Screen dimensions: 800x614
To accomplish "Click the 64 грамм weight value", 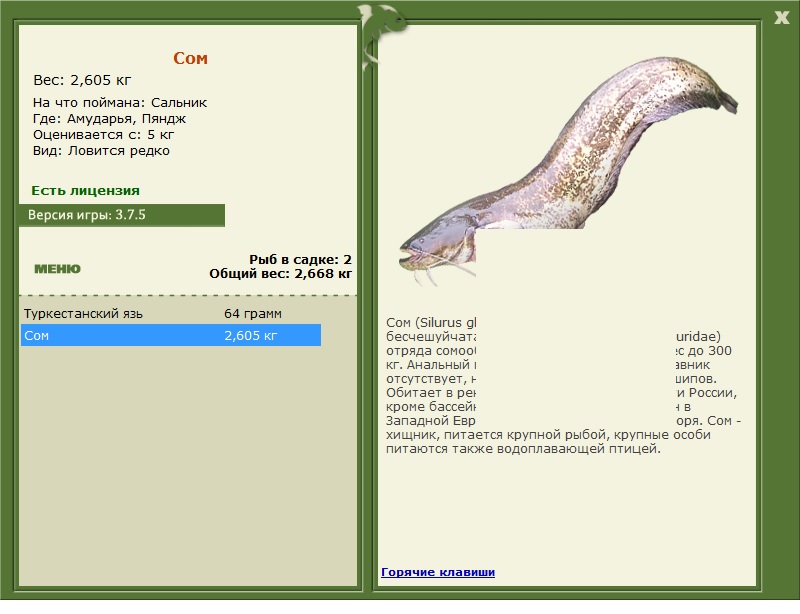I will point(253,313).
